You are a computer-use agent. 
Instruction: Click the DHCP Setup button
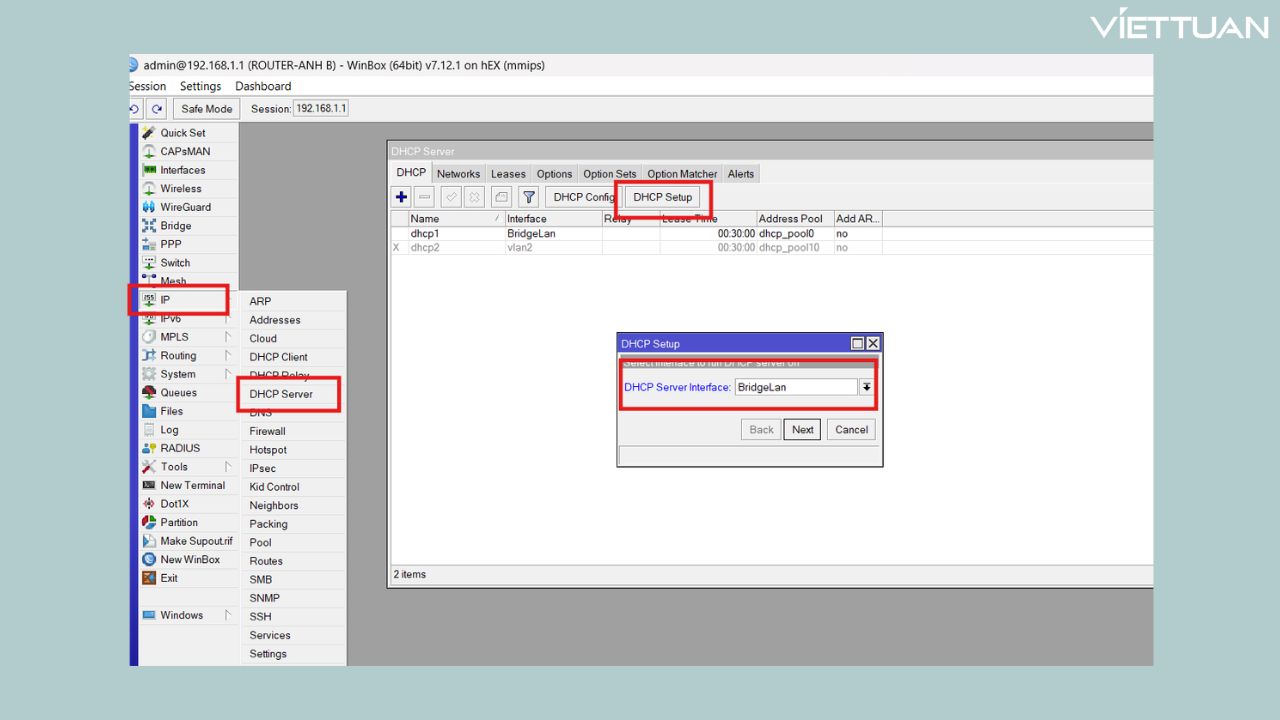(662, 197)
